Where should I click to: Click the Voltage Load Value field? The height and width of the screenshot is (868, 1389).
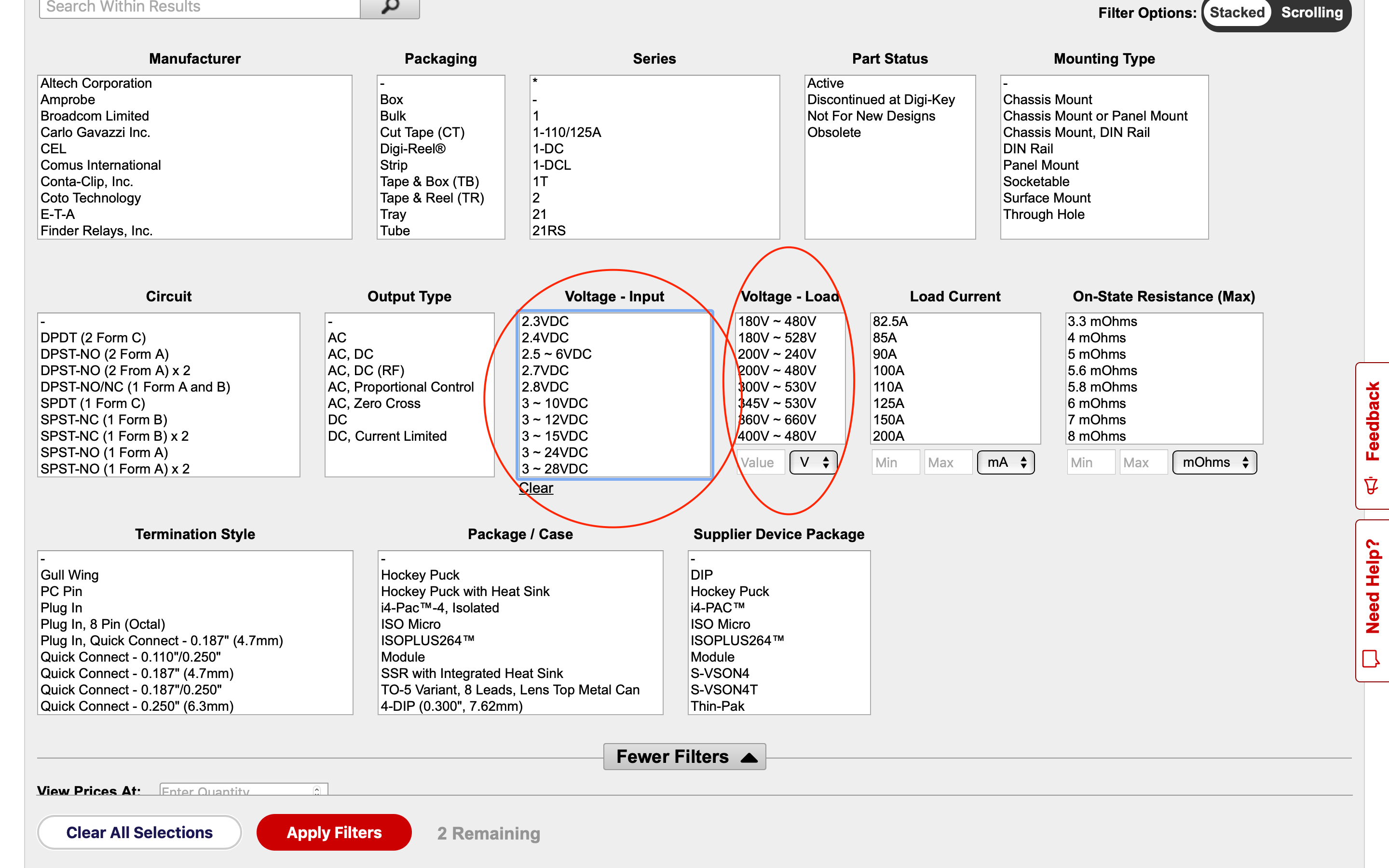tap(760, 463)
